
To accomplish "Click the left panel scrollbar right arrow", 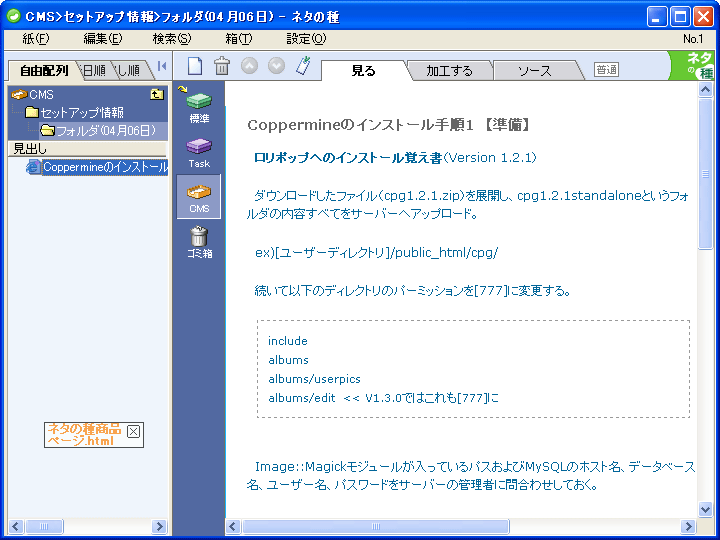I will click(x=159, y=526).
